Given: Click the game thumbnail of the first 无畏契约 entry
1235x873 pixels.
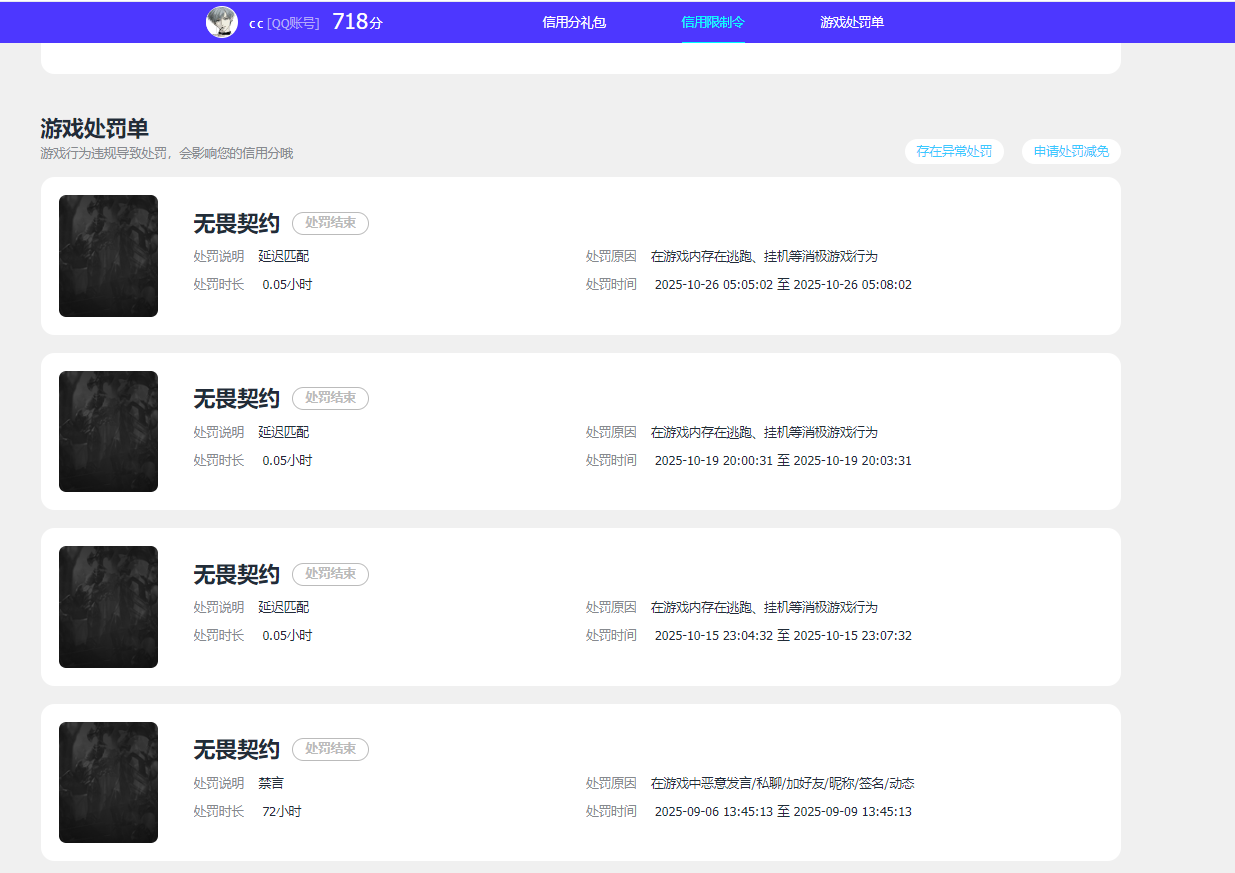Looking at the screenshot, I should click(x=108, y=256).
